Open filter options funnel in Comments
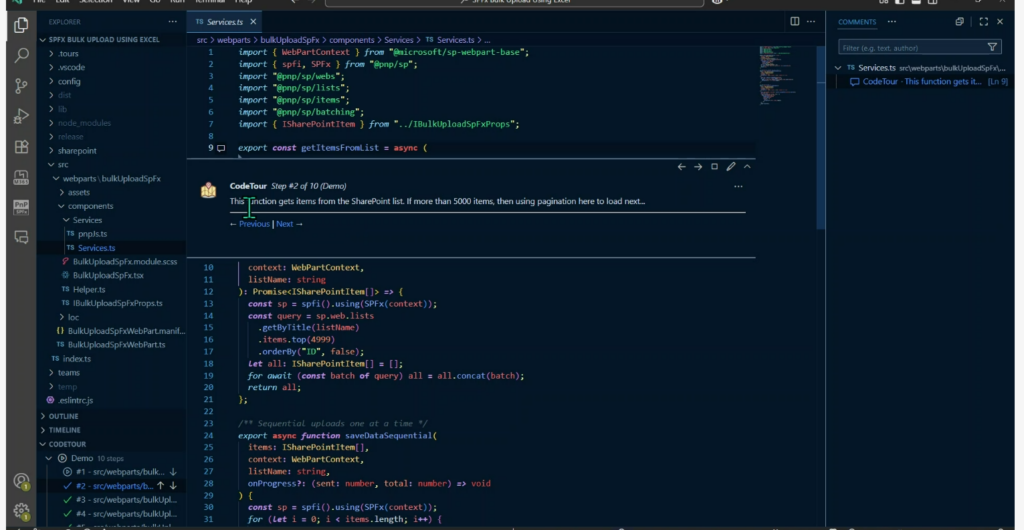Viewport: 1024px width, 530px height. 992,47
